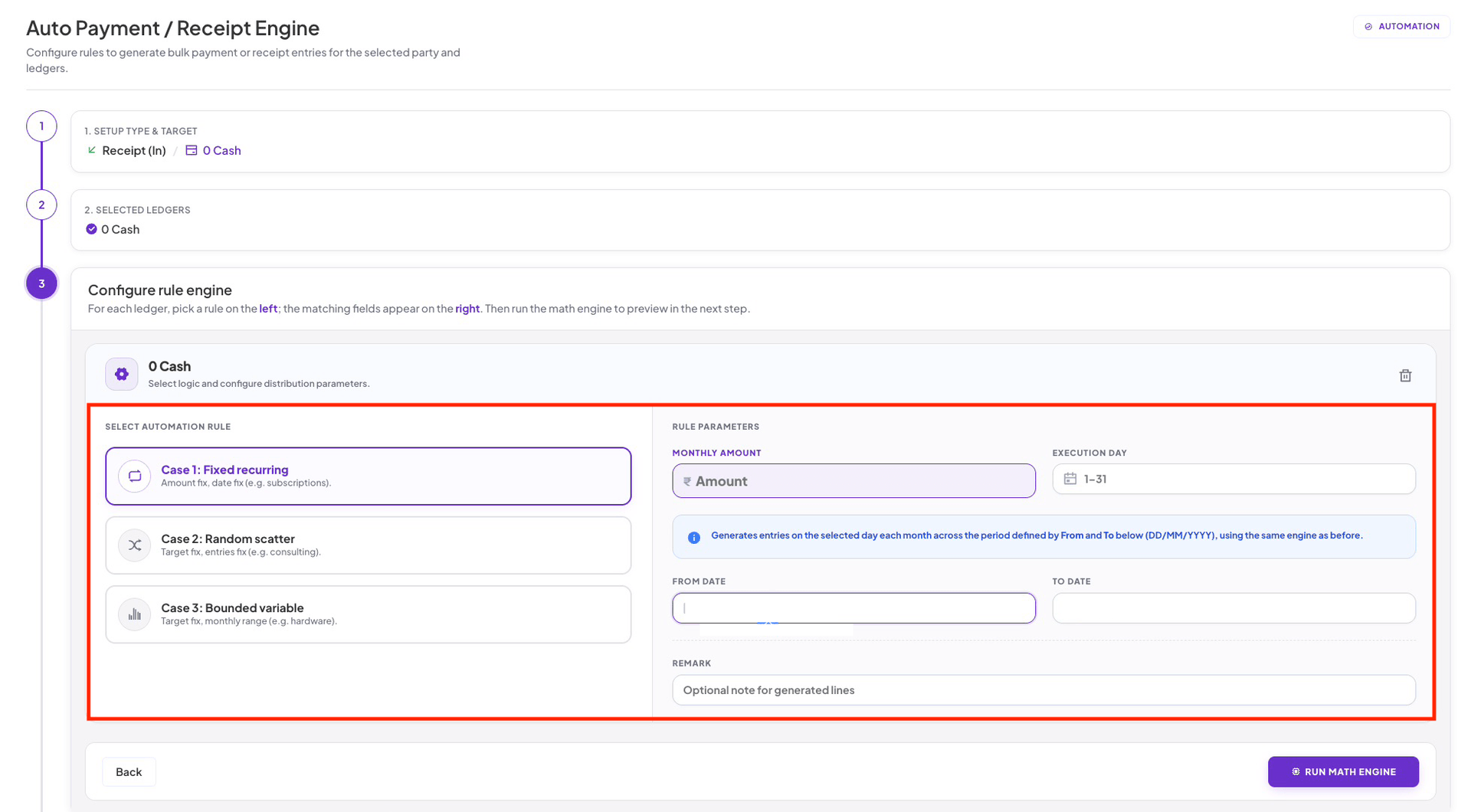Open the 0 Cash link in step 1

(221, 150)
